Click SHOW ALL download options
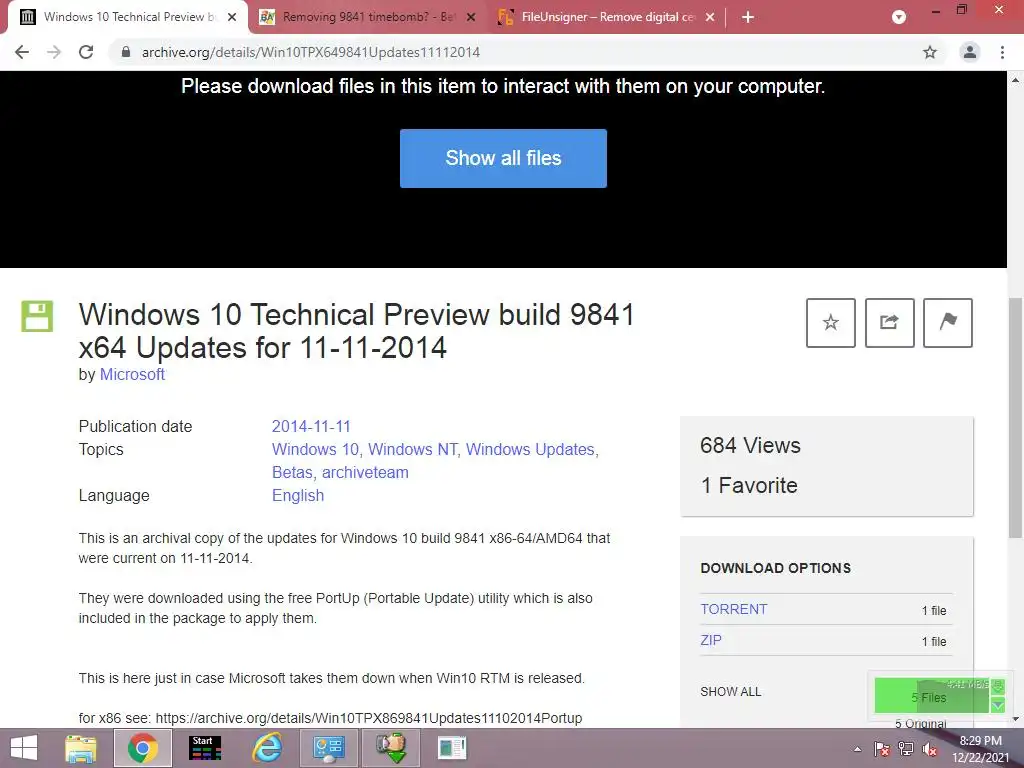The image size is (1024, 768). point(731,692)
